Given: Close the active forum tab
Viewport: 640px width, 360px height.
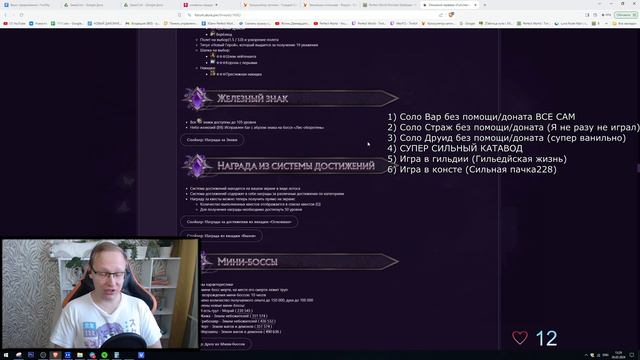Looking at the screenshot, I should pos(476,5).
